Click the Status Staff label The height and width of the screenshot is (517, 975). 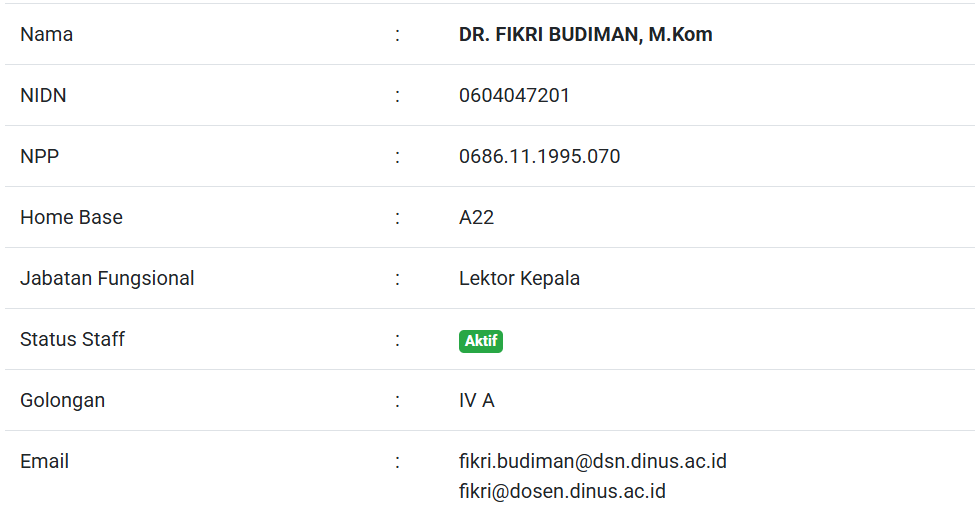[72, 339]
